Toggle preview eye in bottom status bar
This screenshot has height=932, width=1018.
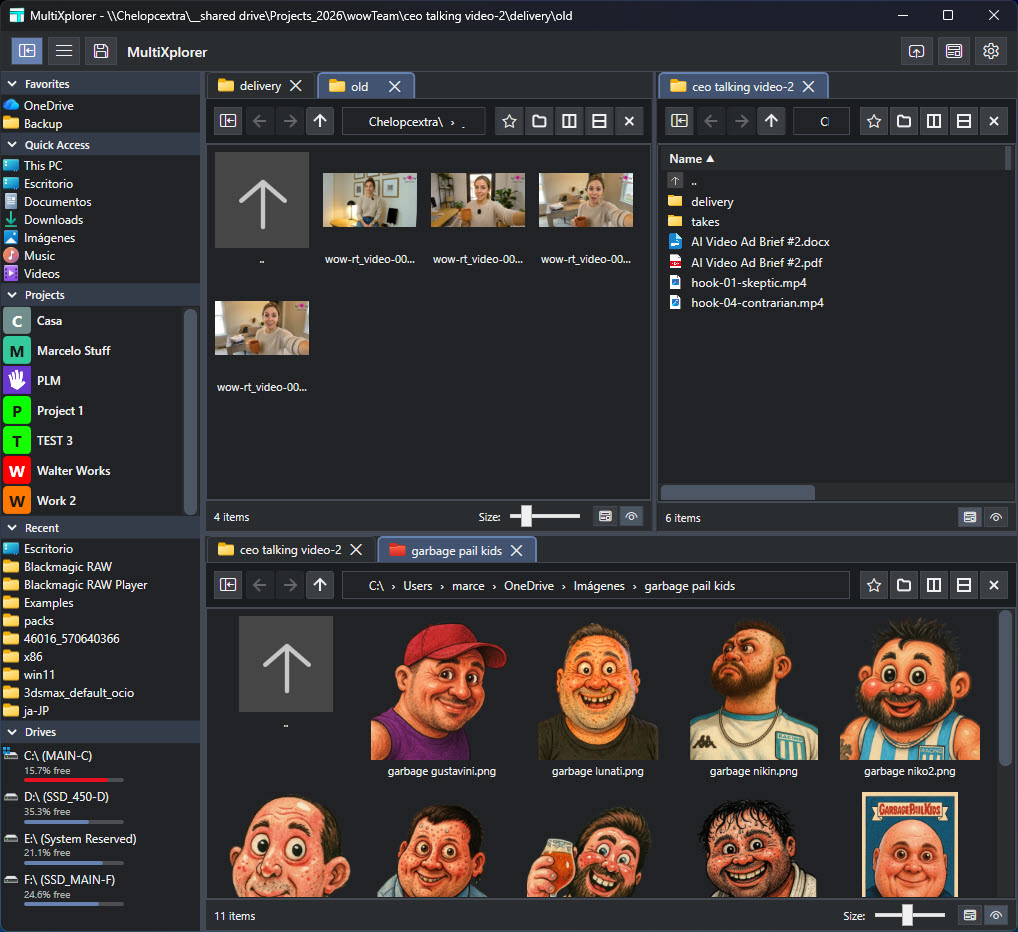[996, 915]
